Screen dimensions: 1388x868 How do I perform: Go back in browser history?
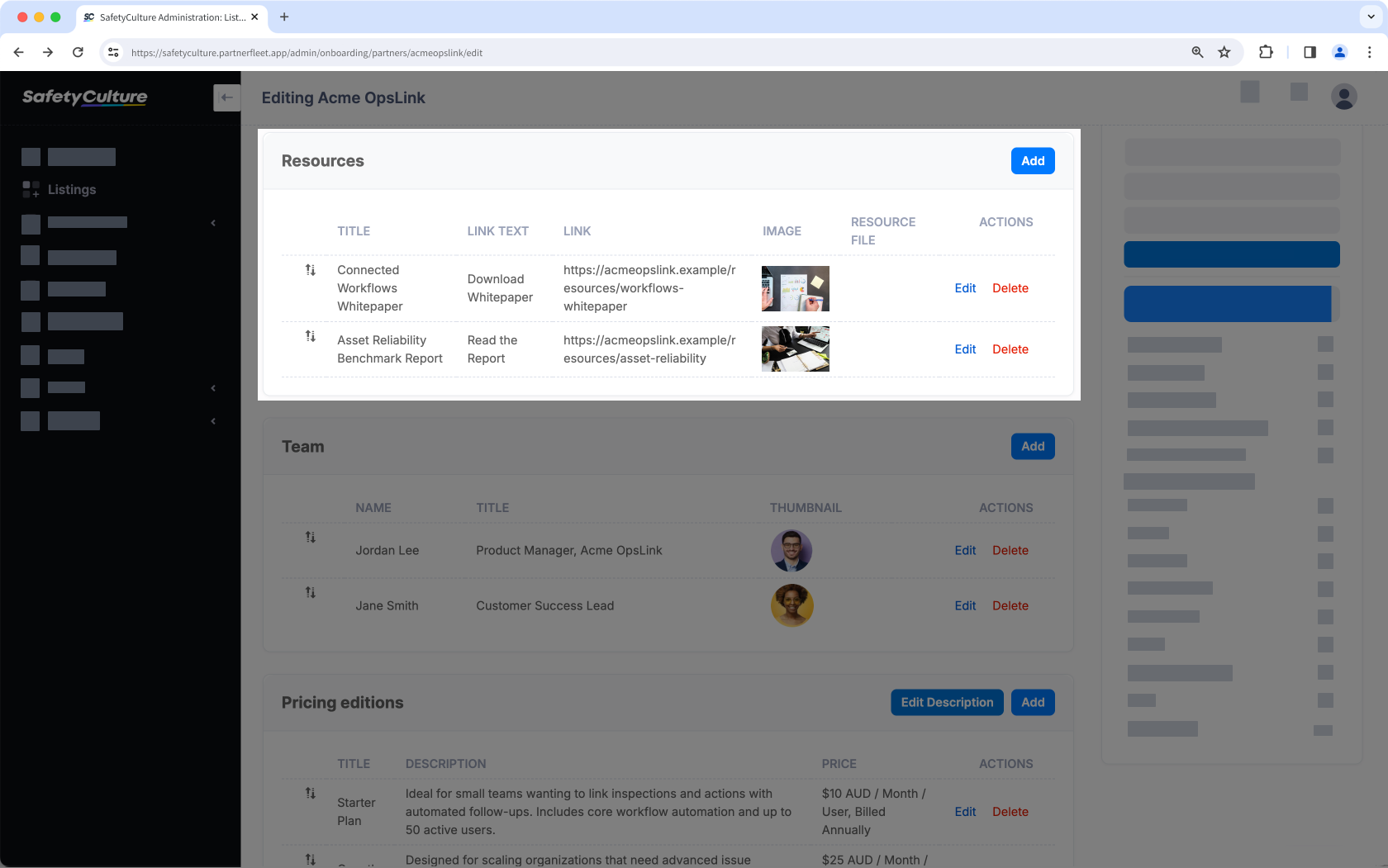tap(18, 52)
